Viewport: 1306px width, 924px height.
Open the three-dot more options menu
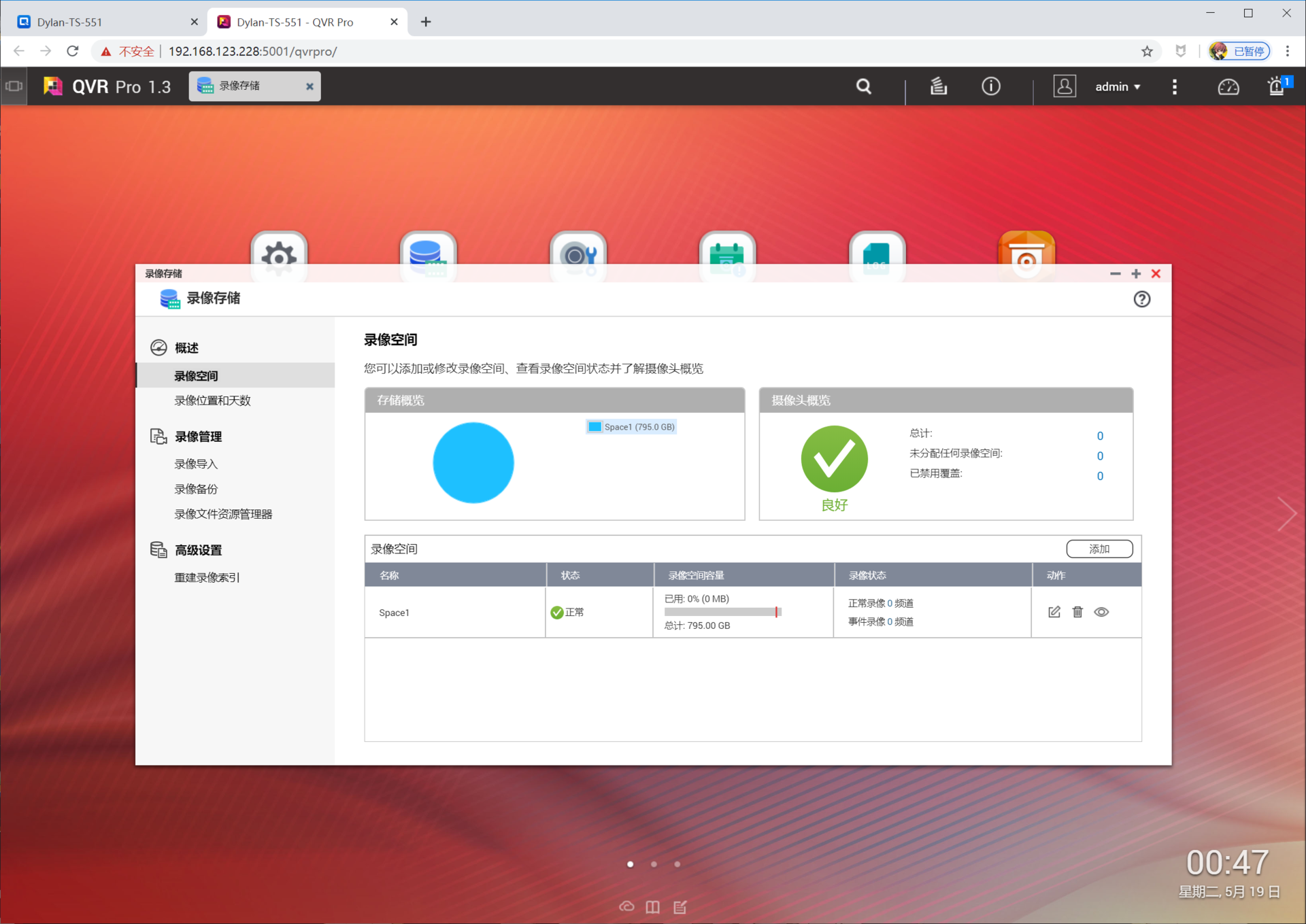point(1174,86)
